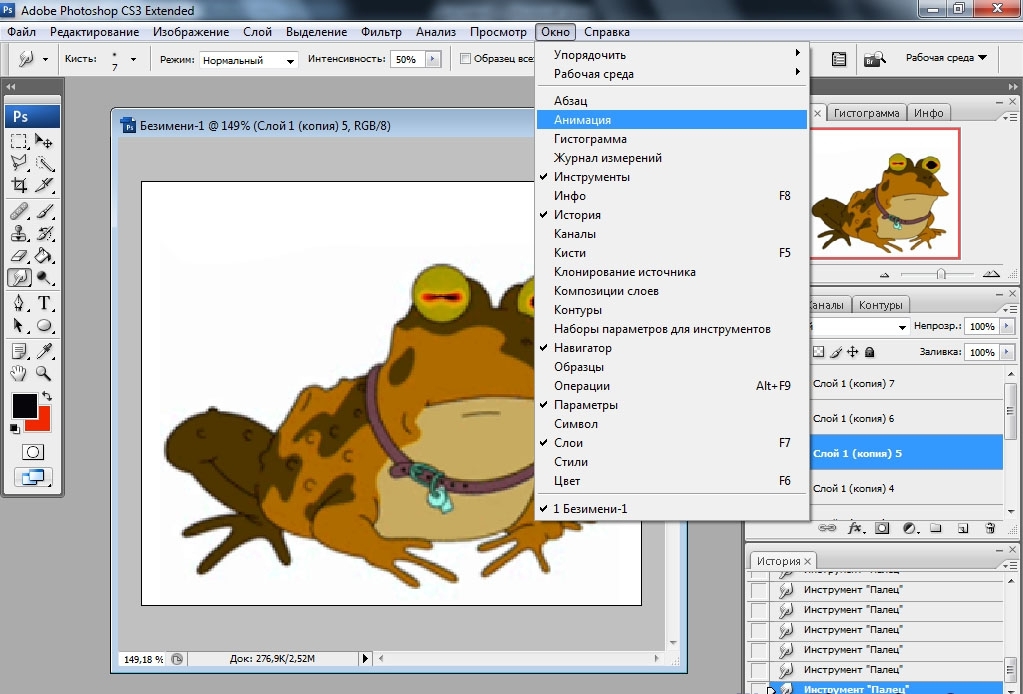Image resolution: width=1023 pixels, height=694 pixels.
Task: Switch to the Контуры tab
Action: point(880,305)
